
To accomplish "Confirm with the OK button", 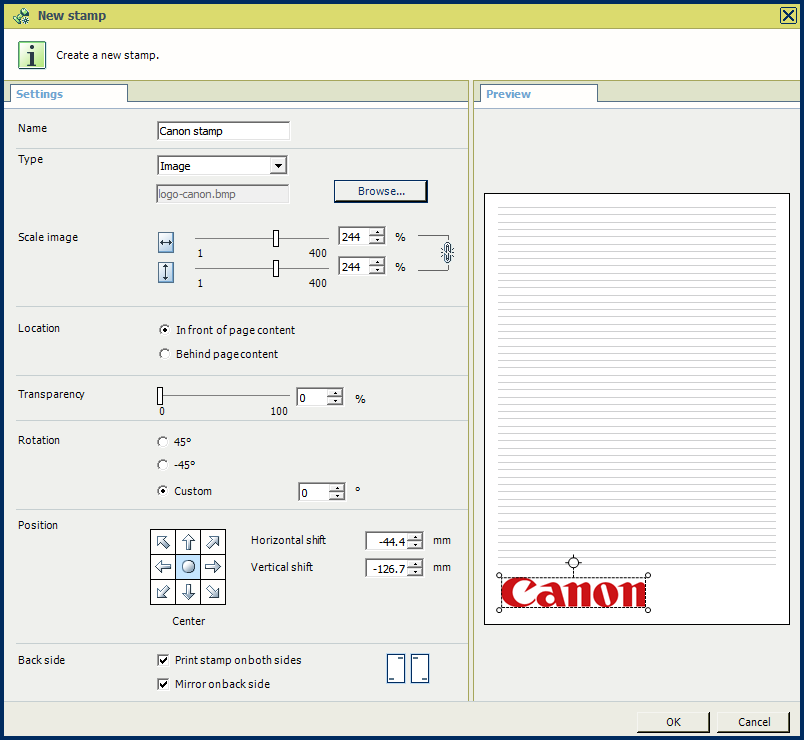I will tap(673, 722).
